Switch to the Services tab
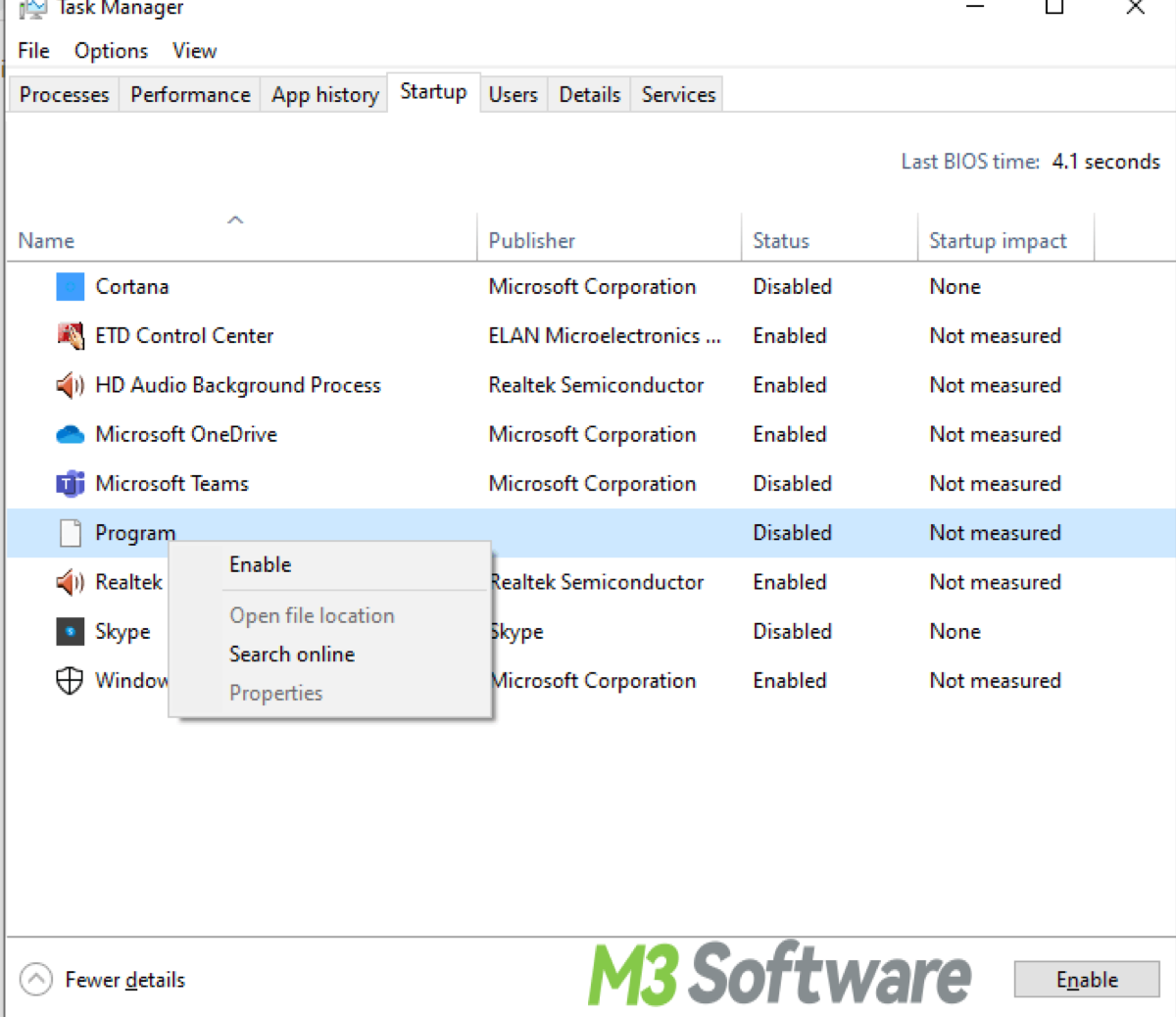This screenshot has height=1017, width=1176. [x=678, y=95]
